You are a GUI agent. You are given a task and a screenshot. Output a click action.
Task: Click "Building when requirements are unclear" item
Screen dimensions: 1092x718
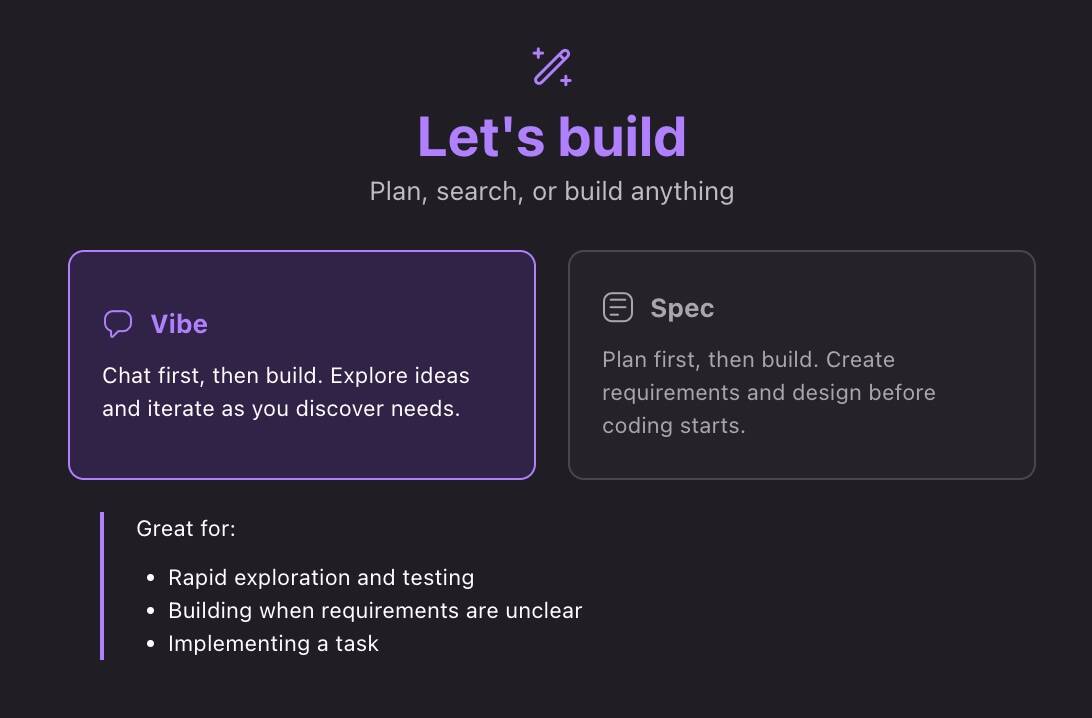tap(375, 611)
